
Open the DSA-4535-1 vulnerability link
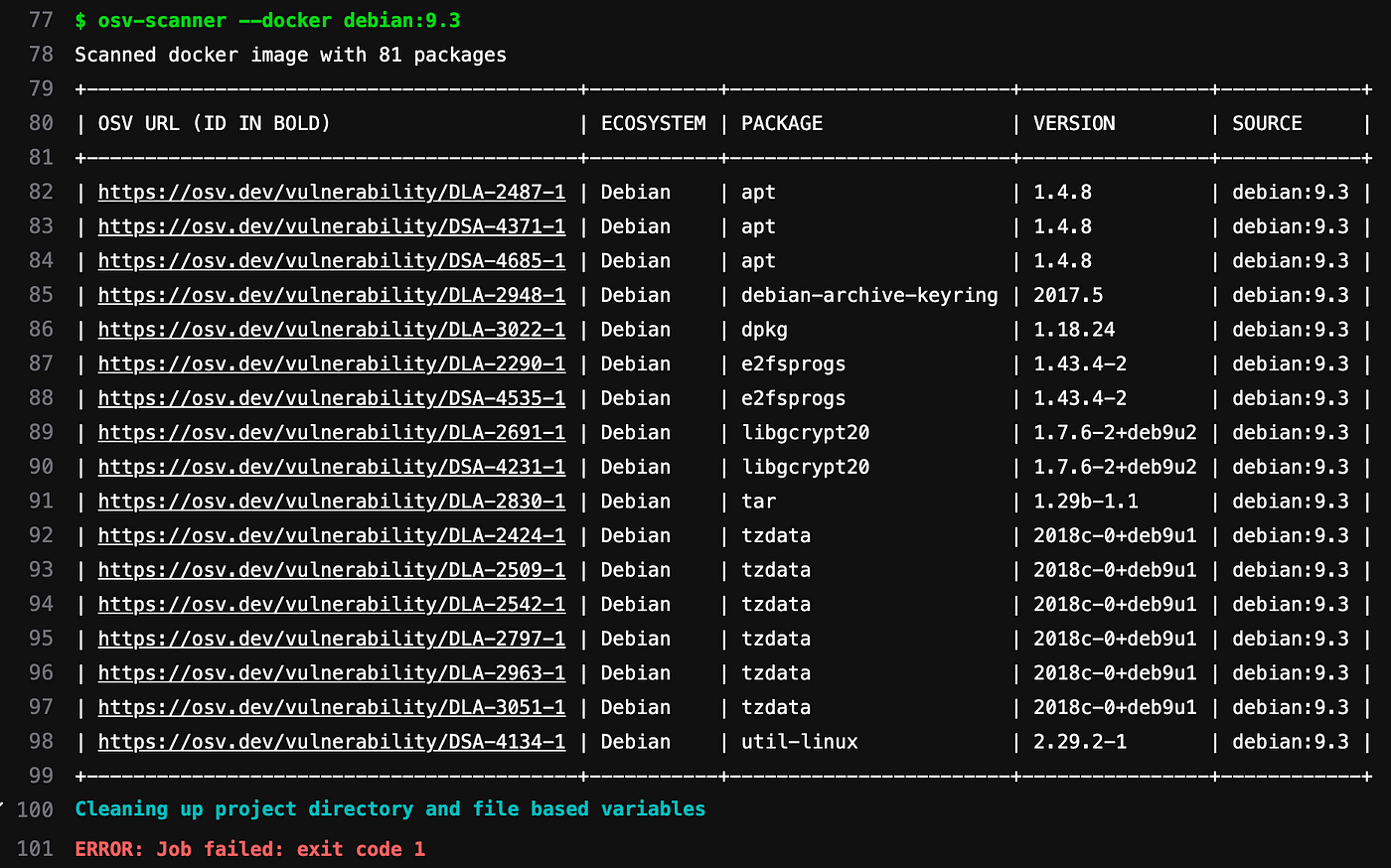pyautogui.click(x=332, y=398)
